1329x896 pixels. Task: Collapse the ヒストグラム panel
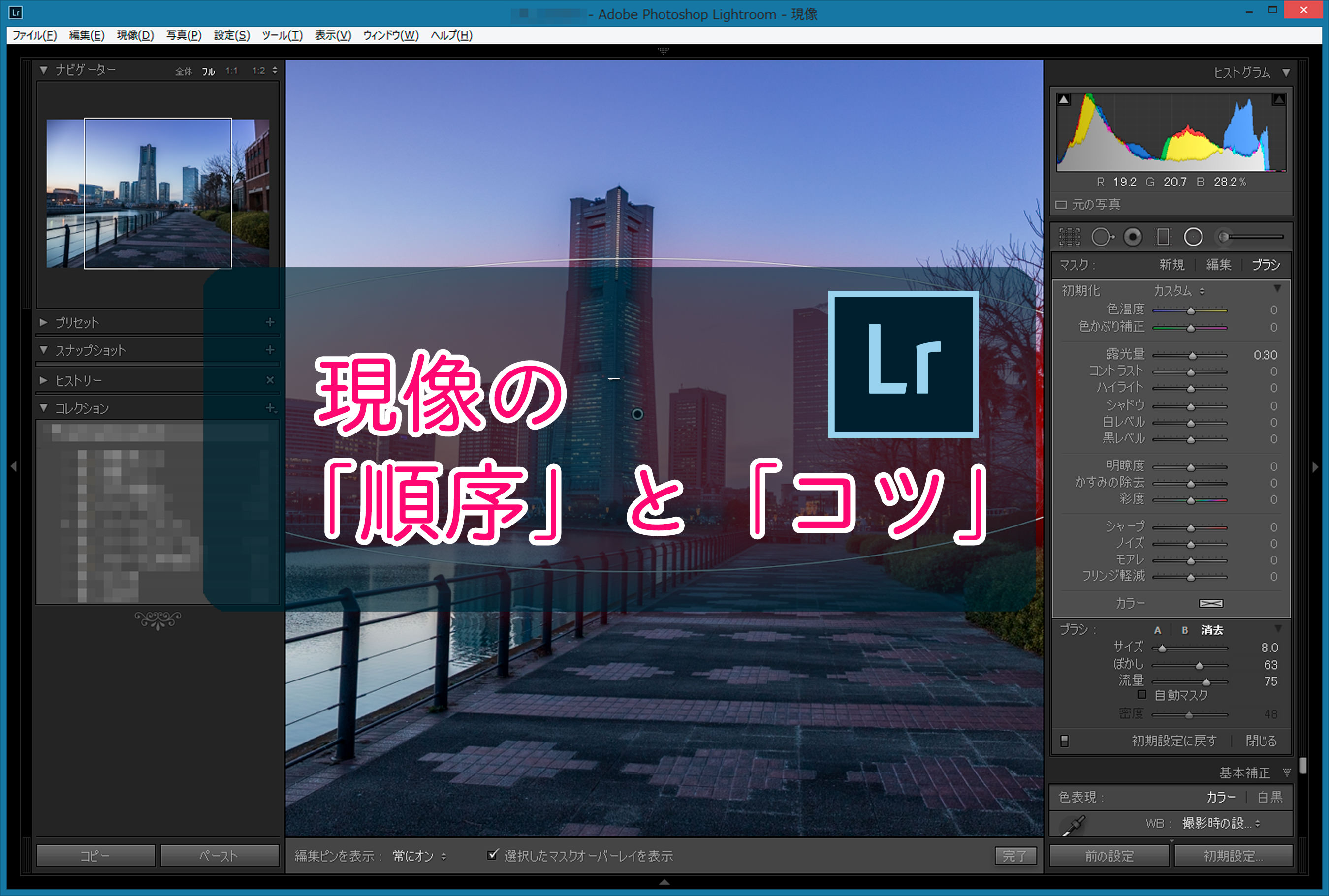[x=1286, y=72]
